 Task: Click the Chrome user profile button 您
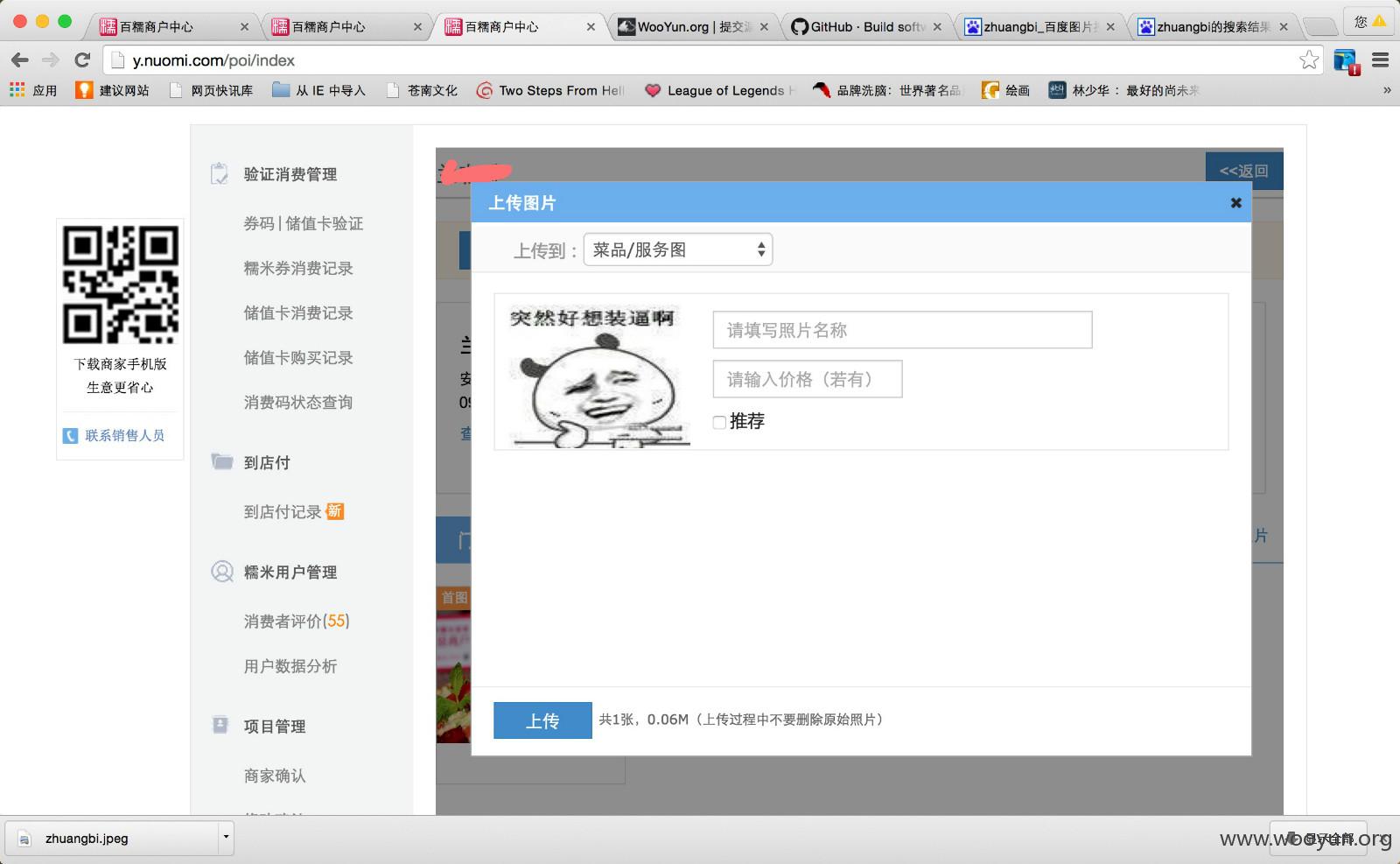tap(1368, 22)
